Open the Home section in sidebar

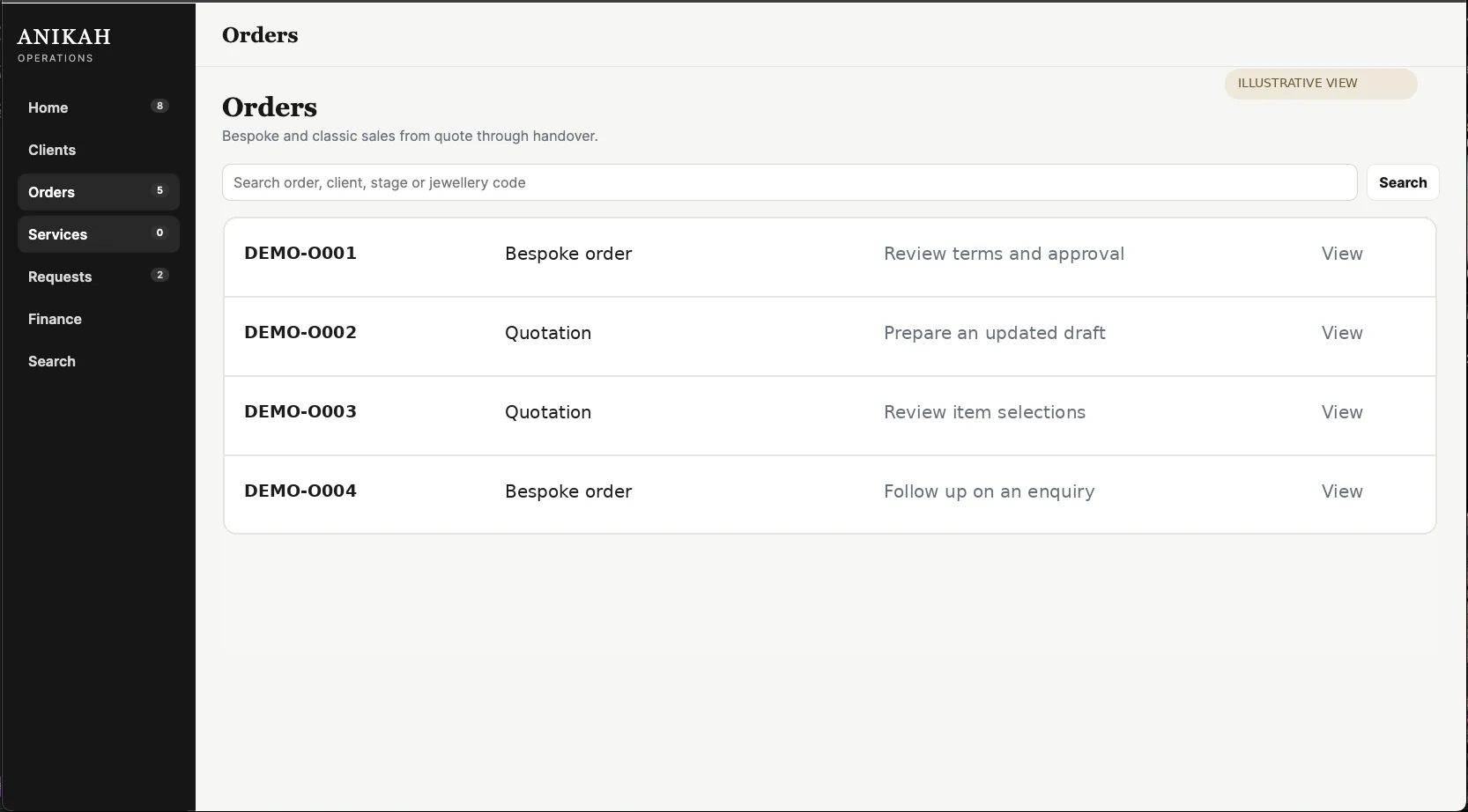tap(98, 107)
